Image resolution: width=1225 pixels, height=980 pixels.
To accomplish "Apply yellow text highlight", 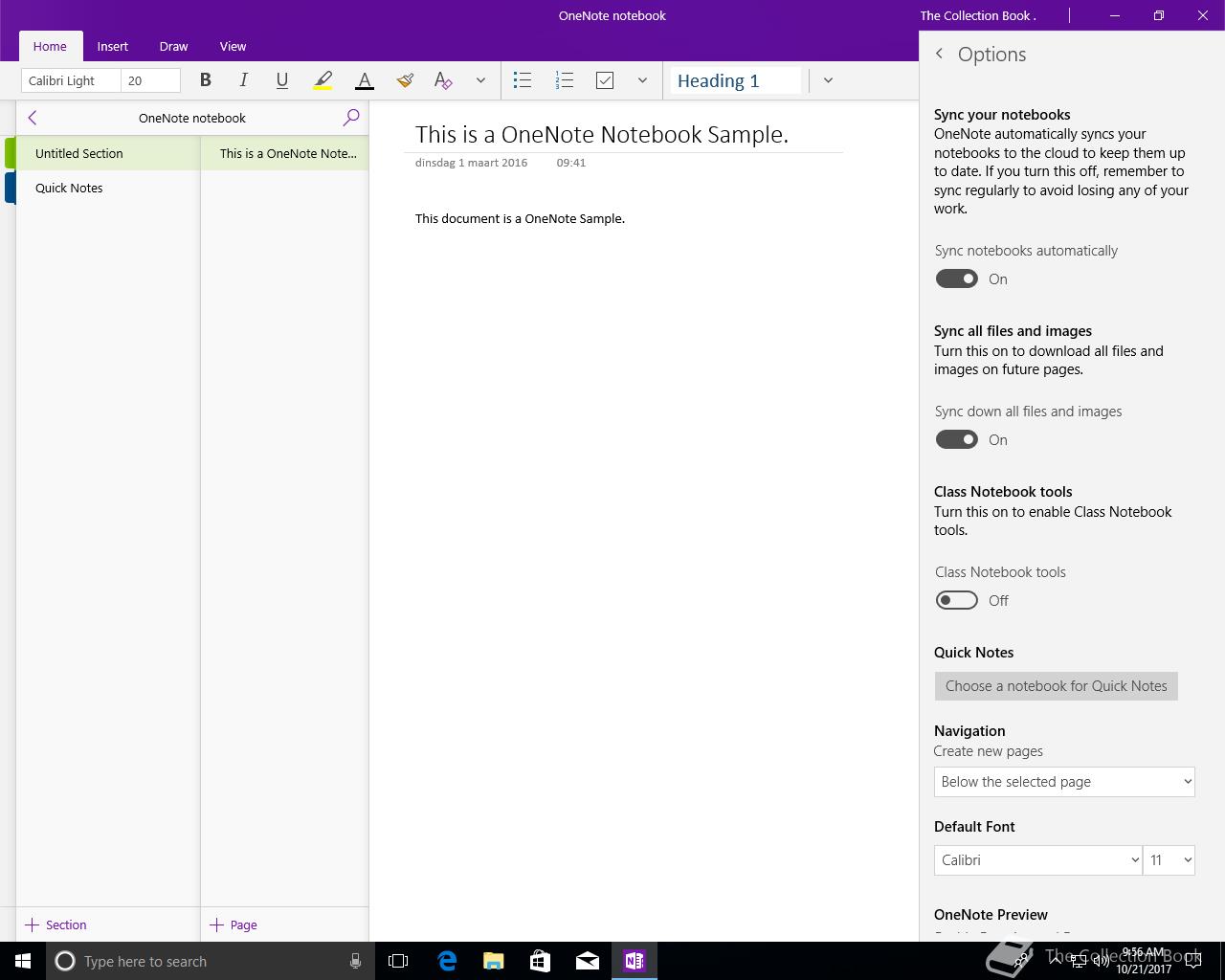I will pyautogui.click(x=323, y=80).
